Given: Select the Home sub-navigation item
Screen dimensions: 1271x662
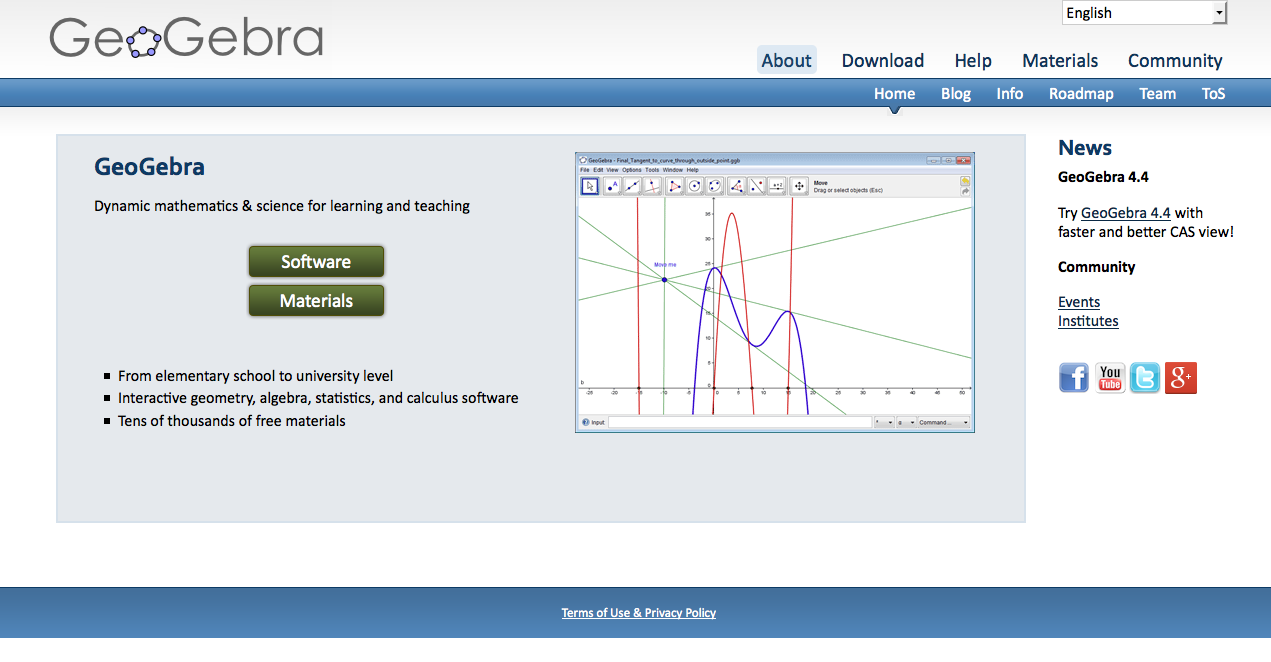Looking at the screenshot, I should tap(894, 93).
